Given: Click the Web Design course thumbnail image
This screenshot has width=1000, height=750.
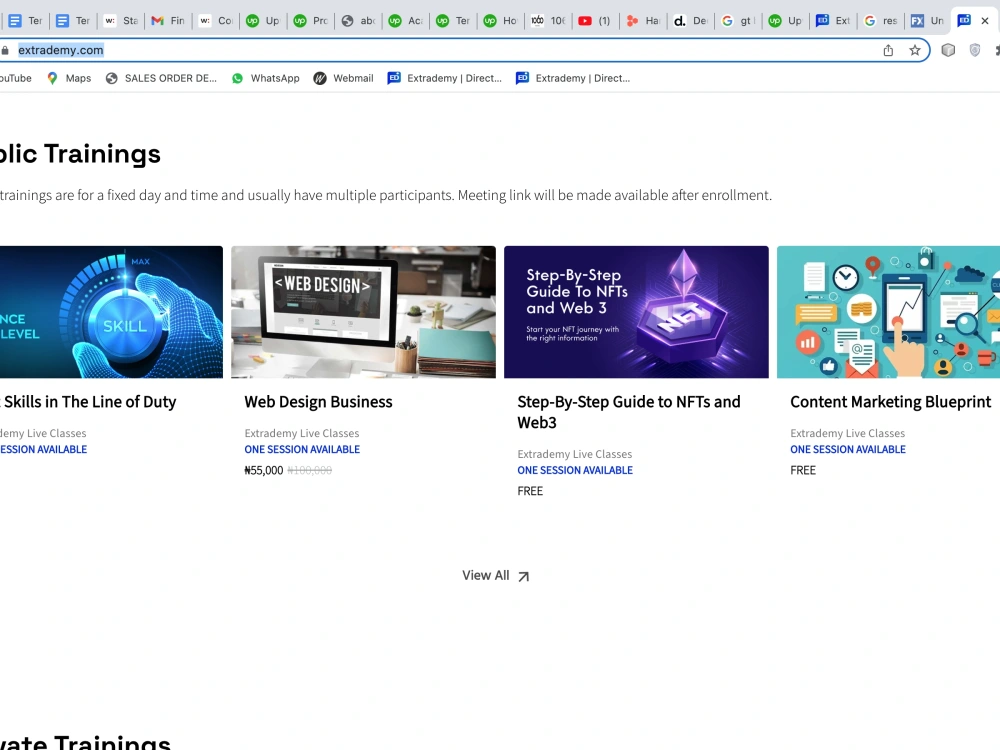Looking at the screenshot, I should 364,312.
